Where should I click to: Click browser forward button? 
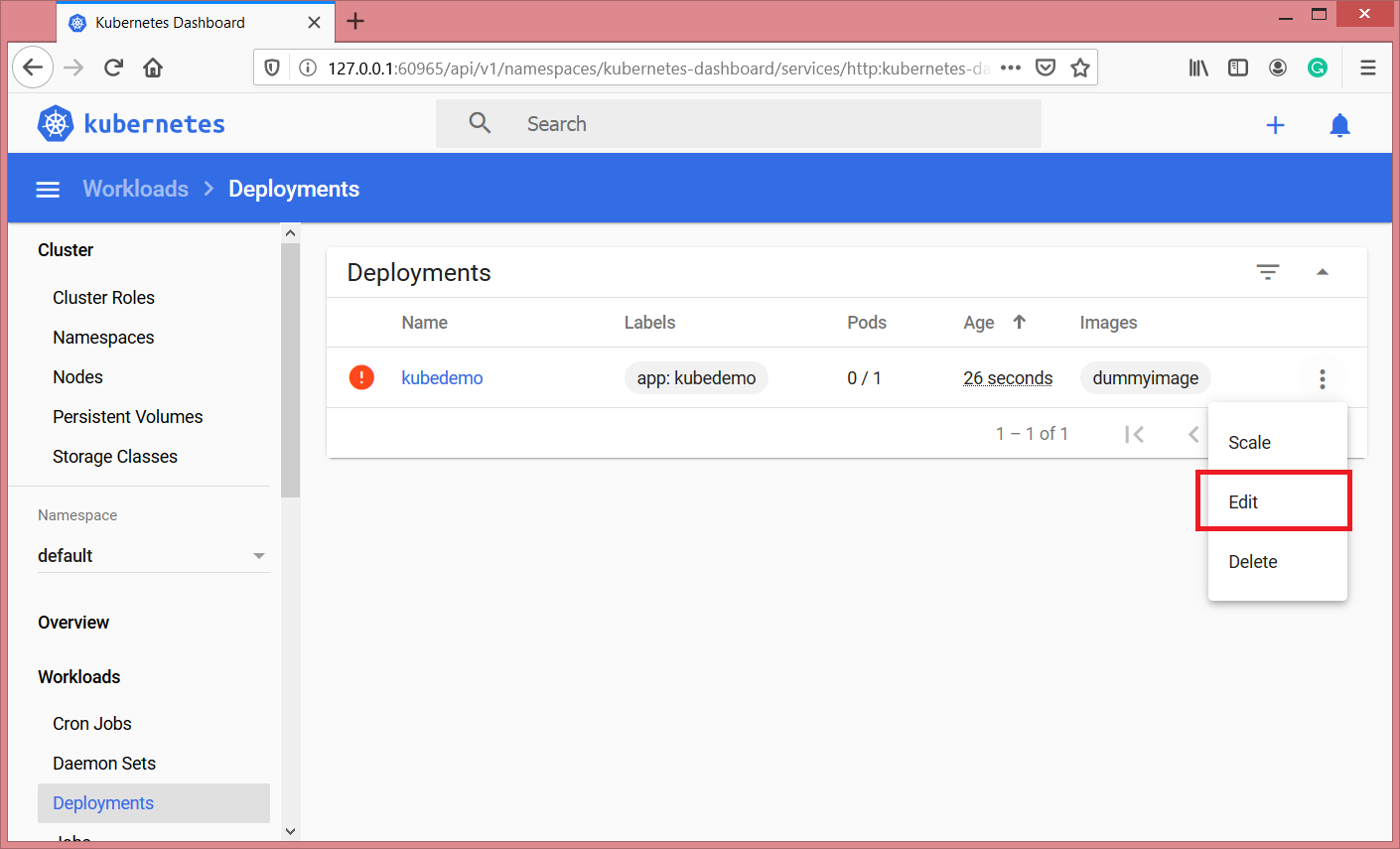73,68
